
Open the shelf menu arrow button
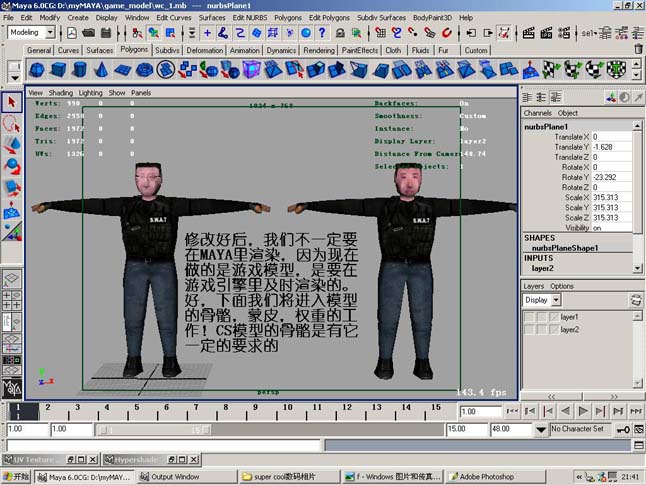pyautogui.click(x=15, y=77)
